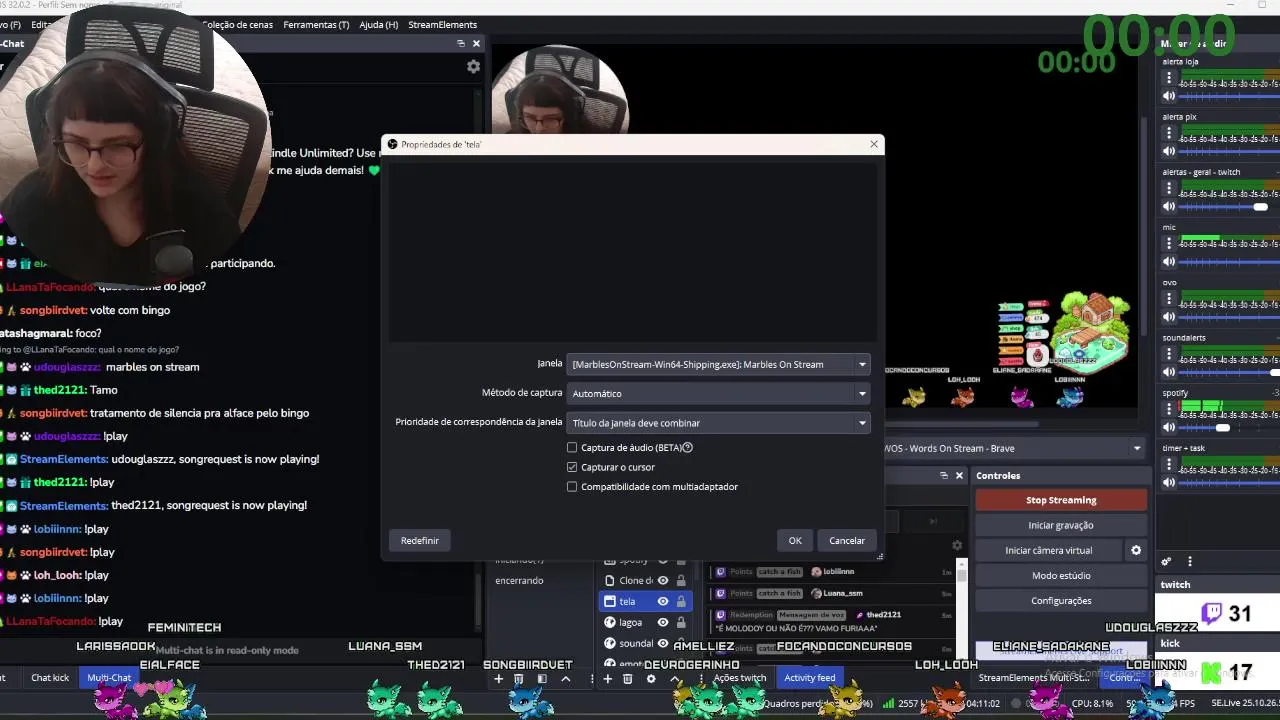Hide the 'tela' source with eye icon
Image resolution: width=1280 pixels, height=720 pixels.
(662, 601)
